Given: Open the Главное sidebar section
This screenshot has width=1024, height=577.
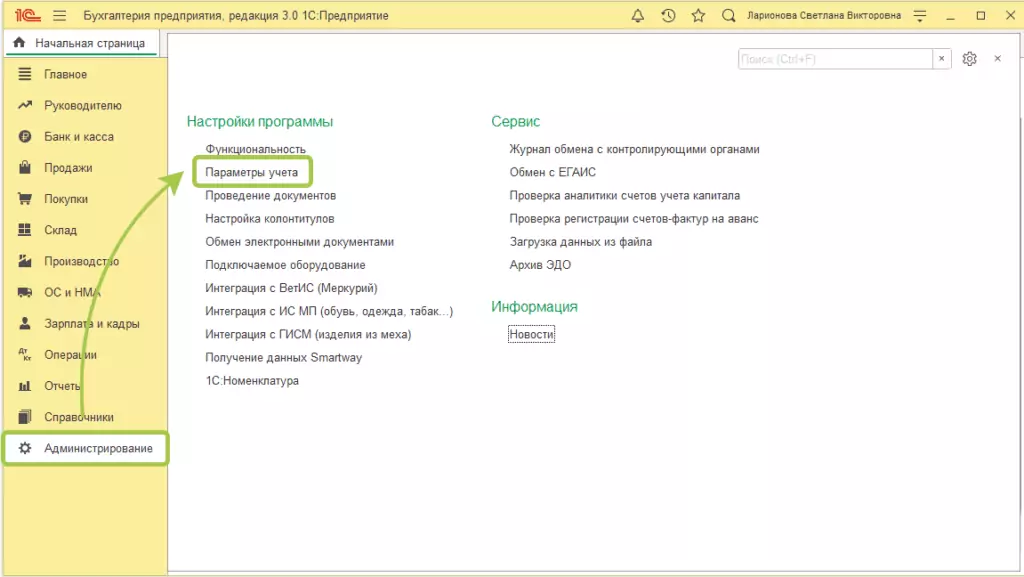Looking at the screenshot, I should pyautogui.click(x=65, y=75).
